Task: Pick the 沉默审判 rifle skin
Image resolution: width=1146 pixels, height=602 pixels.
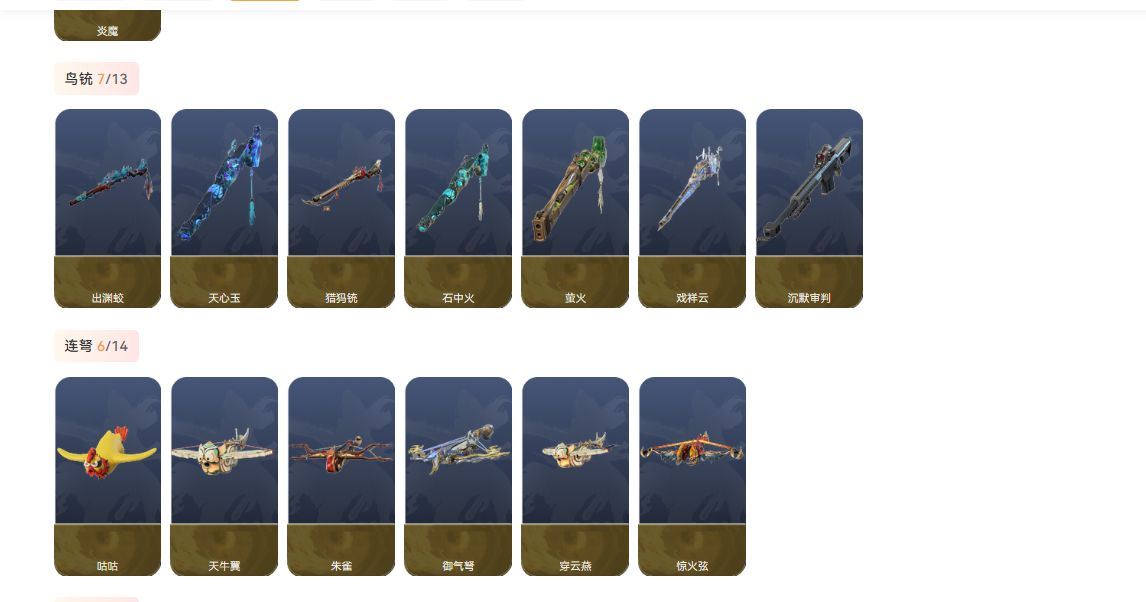Action: click(x=809, y=208)
